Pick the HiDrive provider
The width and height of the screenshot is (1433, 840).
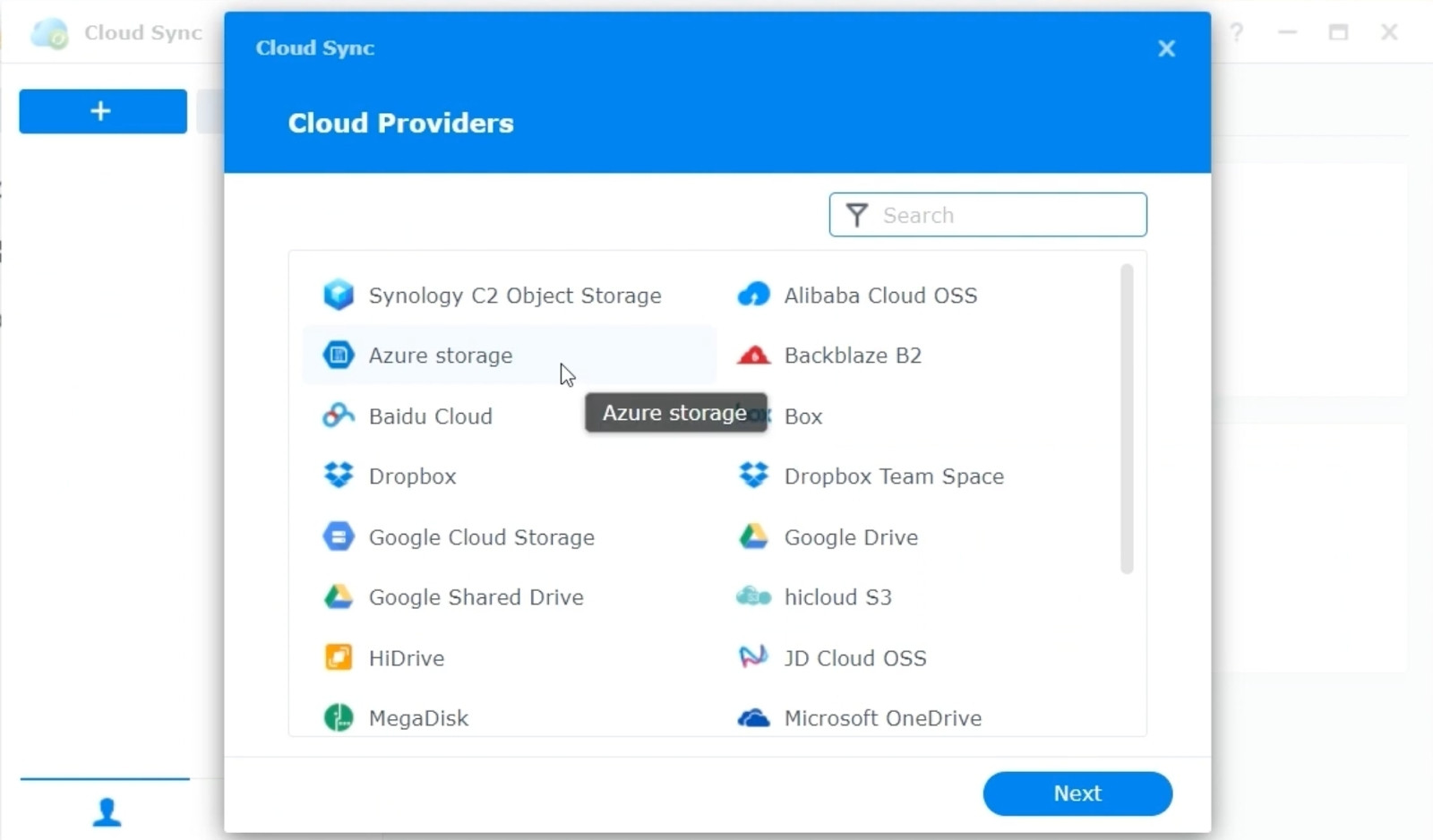tap(406, 657)
